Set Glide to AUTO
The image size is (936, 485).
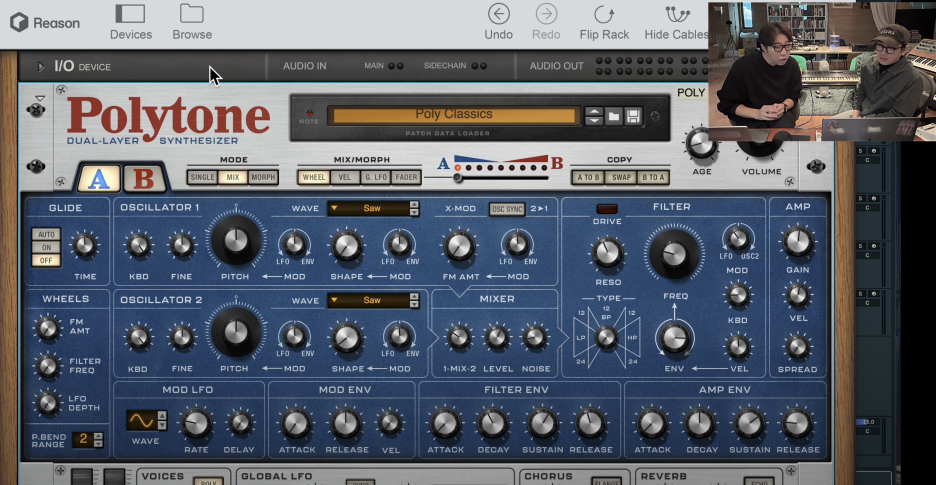(x=46, y=234)
